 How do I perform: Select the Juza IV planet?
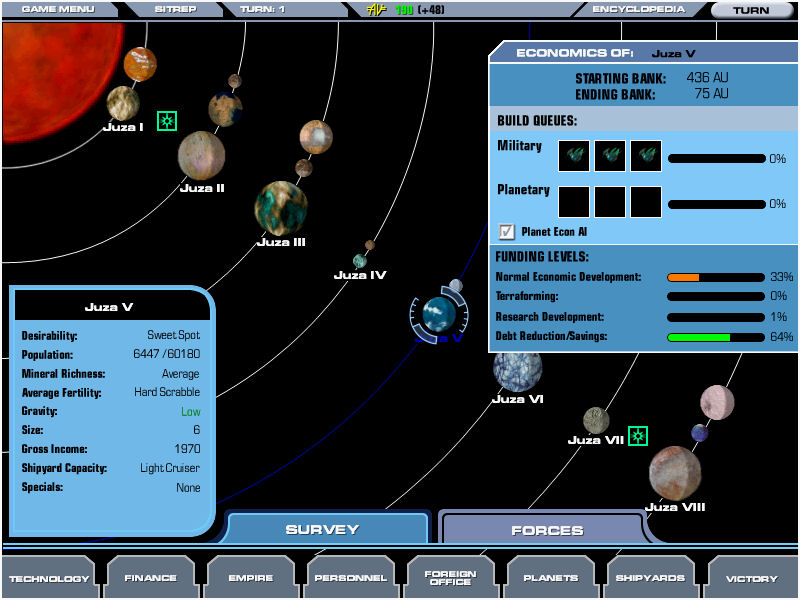[x=360, y=261]
